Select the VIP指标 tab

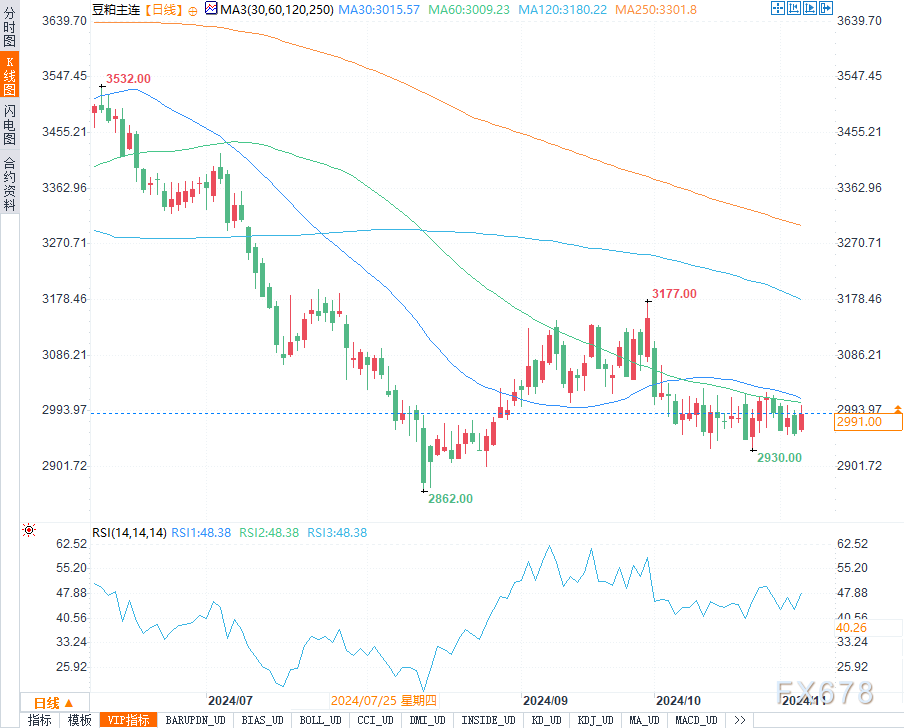coord(127,720)
